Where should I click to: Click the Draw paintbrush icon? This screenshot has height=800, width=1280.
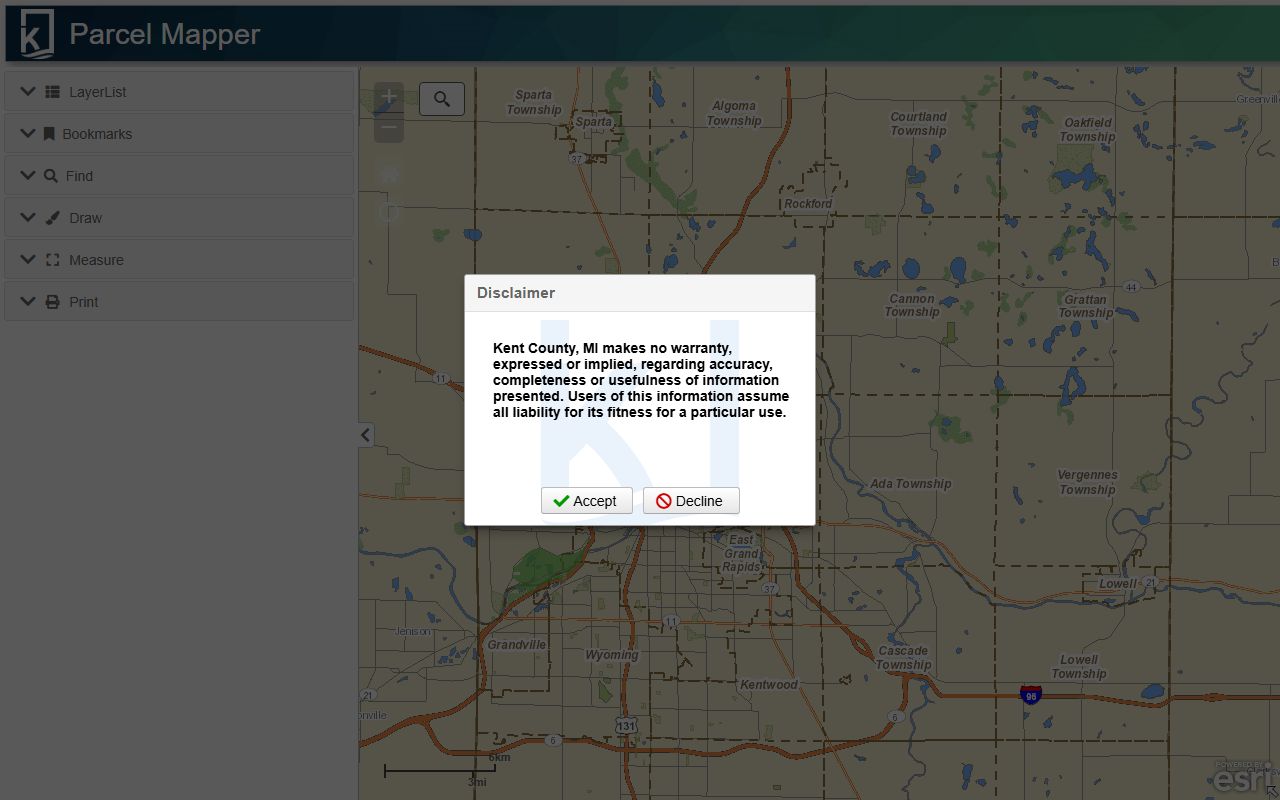tap(53, 218)
